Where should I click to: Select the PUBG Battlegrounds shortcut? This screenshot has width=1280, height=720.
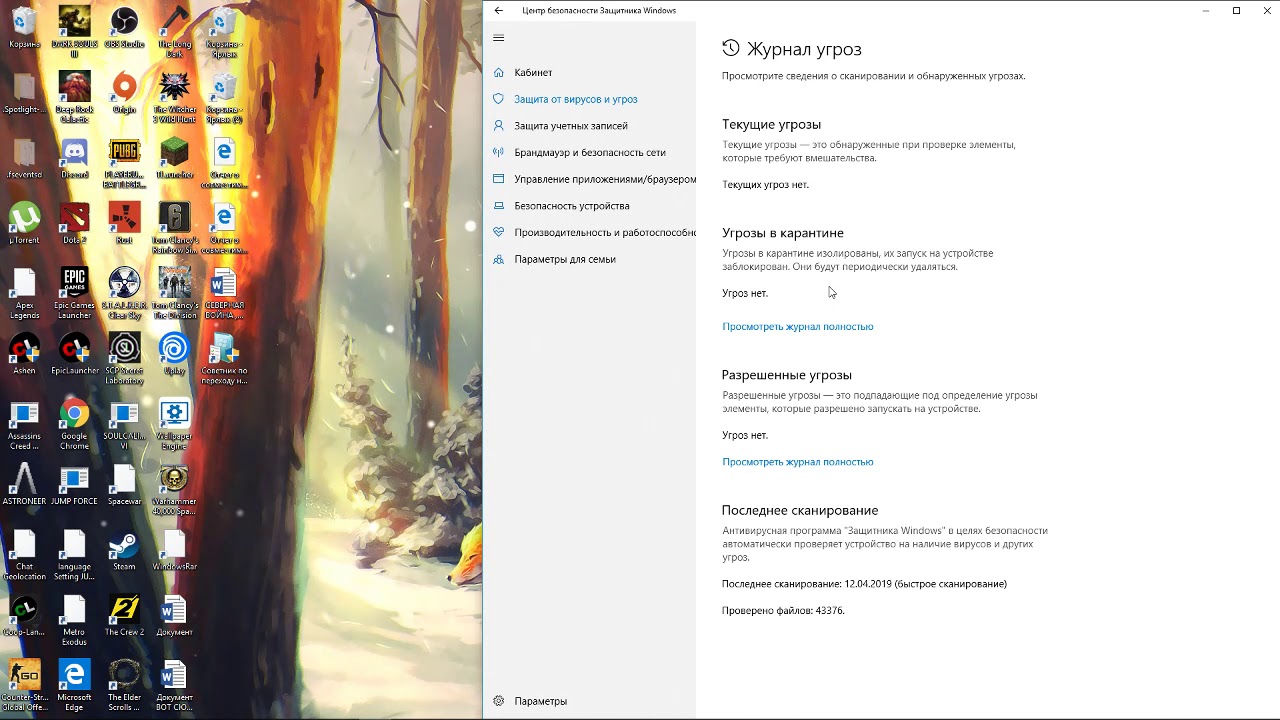(124, 163)
